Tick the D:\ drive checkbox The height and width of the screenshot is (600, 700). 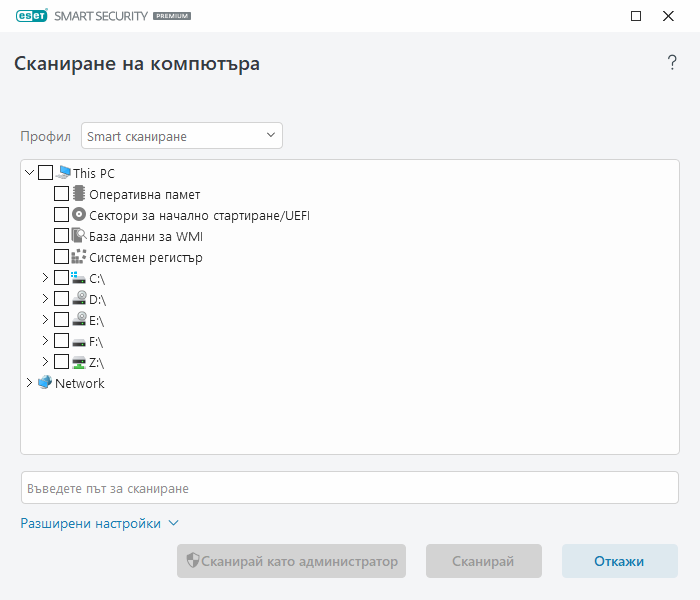(61, 299)
